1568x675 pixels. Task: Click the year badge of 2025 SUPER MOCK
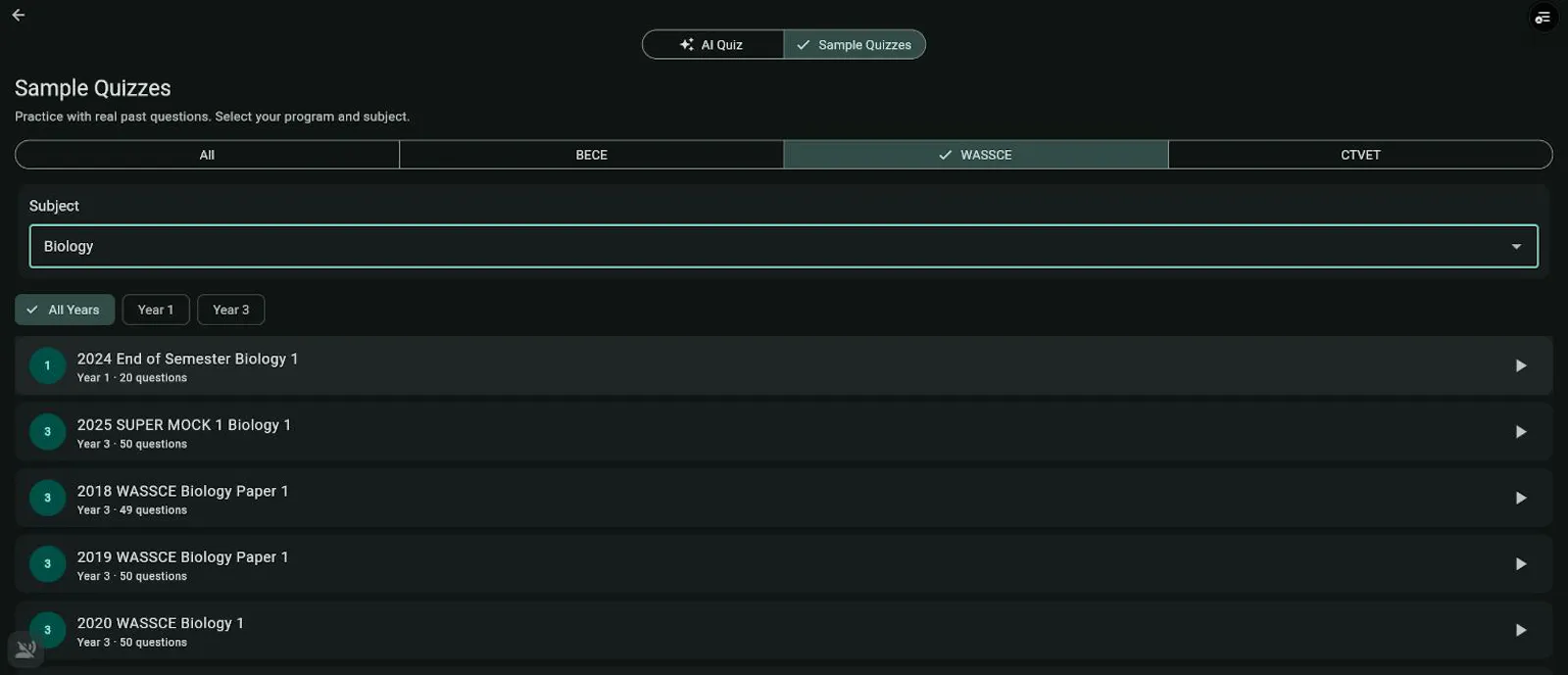click(47, 432)
